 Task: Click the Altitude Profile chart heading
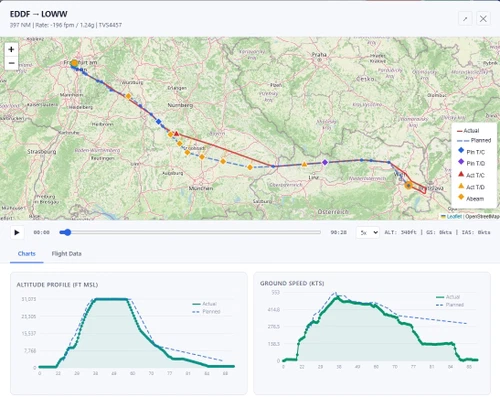57,285
